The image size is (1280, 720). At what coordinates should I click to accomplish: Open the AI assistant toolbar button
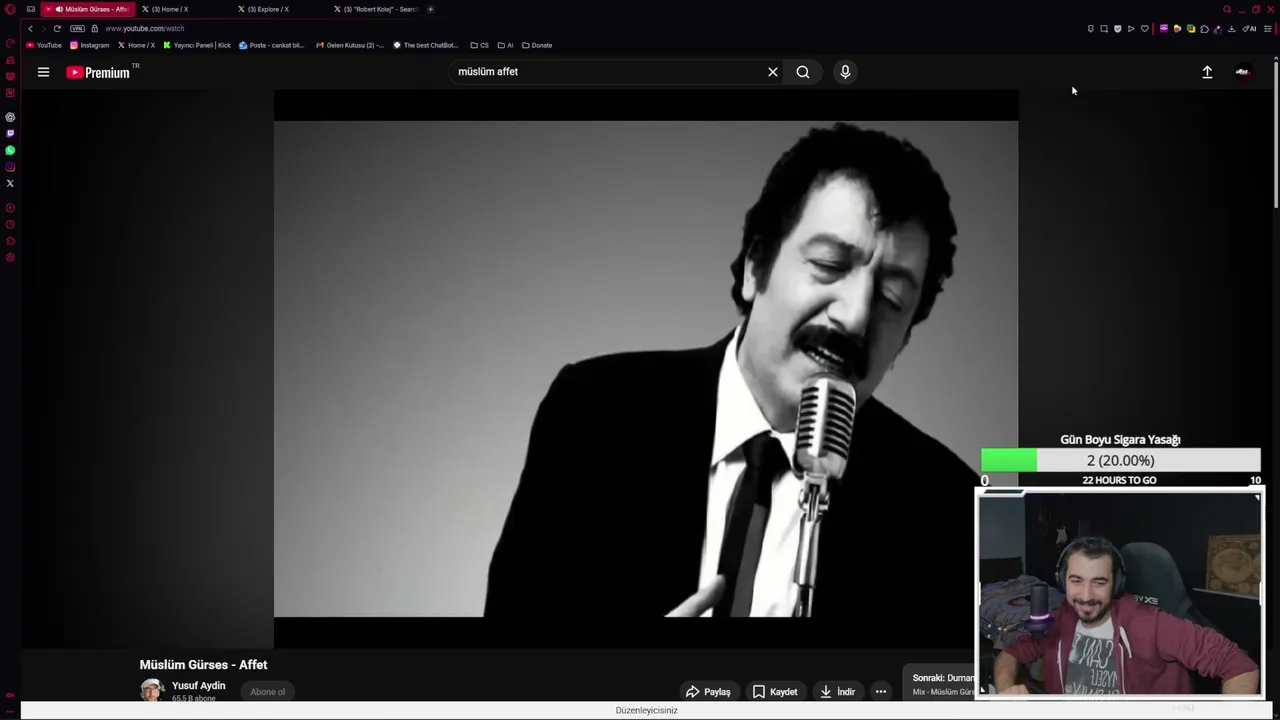coord(1249,29)
